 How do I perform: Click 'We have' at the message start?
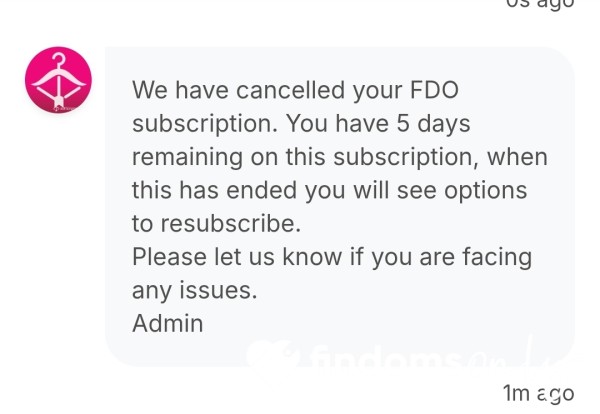tap(180, 90)
